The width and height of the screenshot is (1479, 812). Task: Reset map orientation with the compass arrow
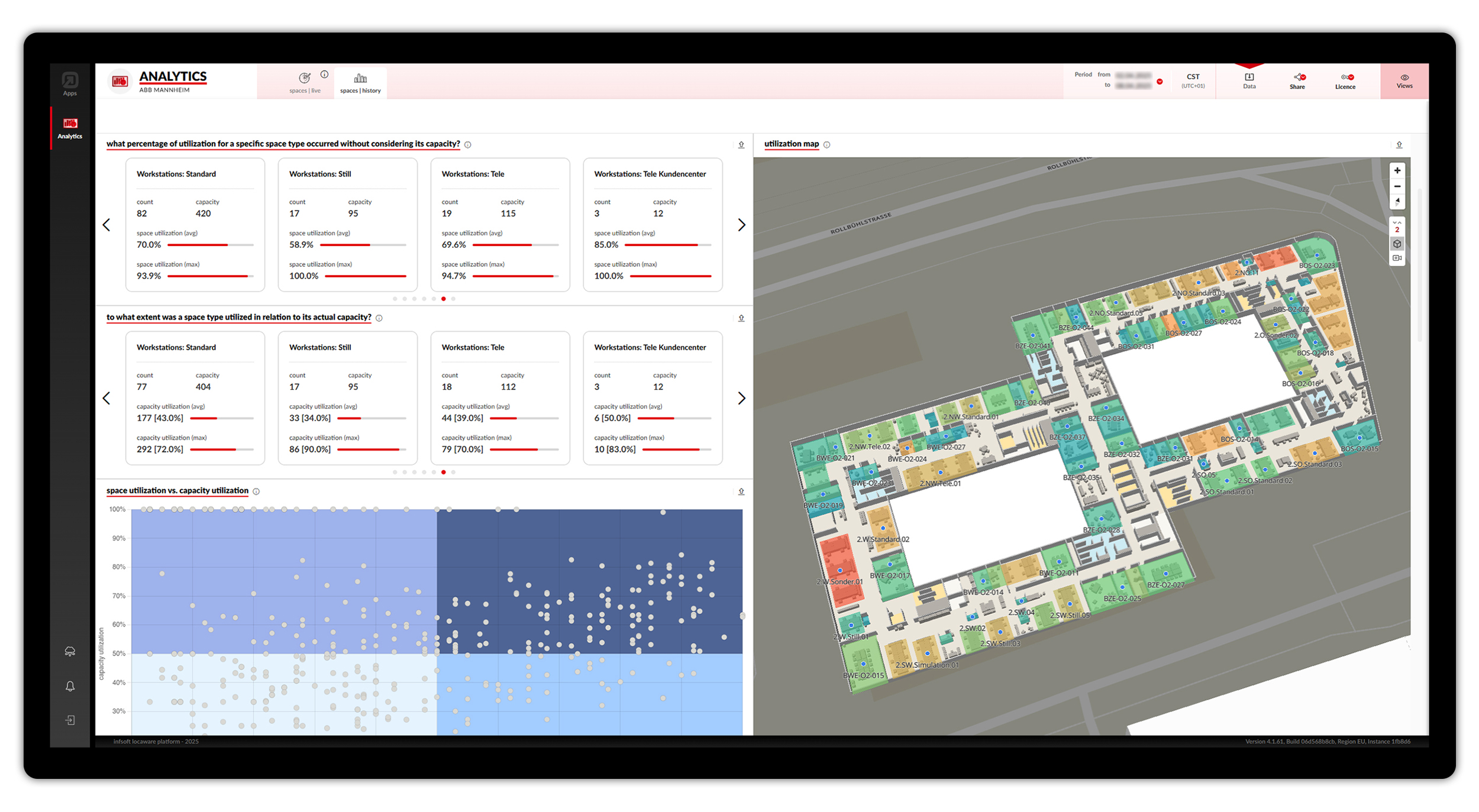[x=1397, y=202]
